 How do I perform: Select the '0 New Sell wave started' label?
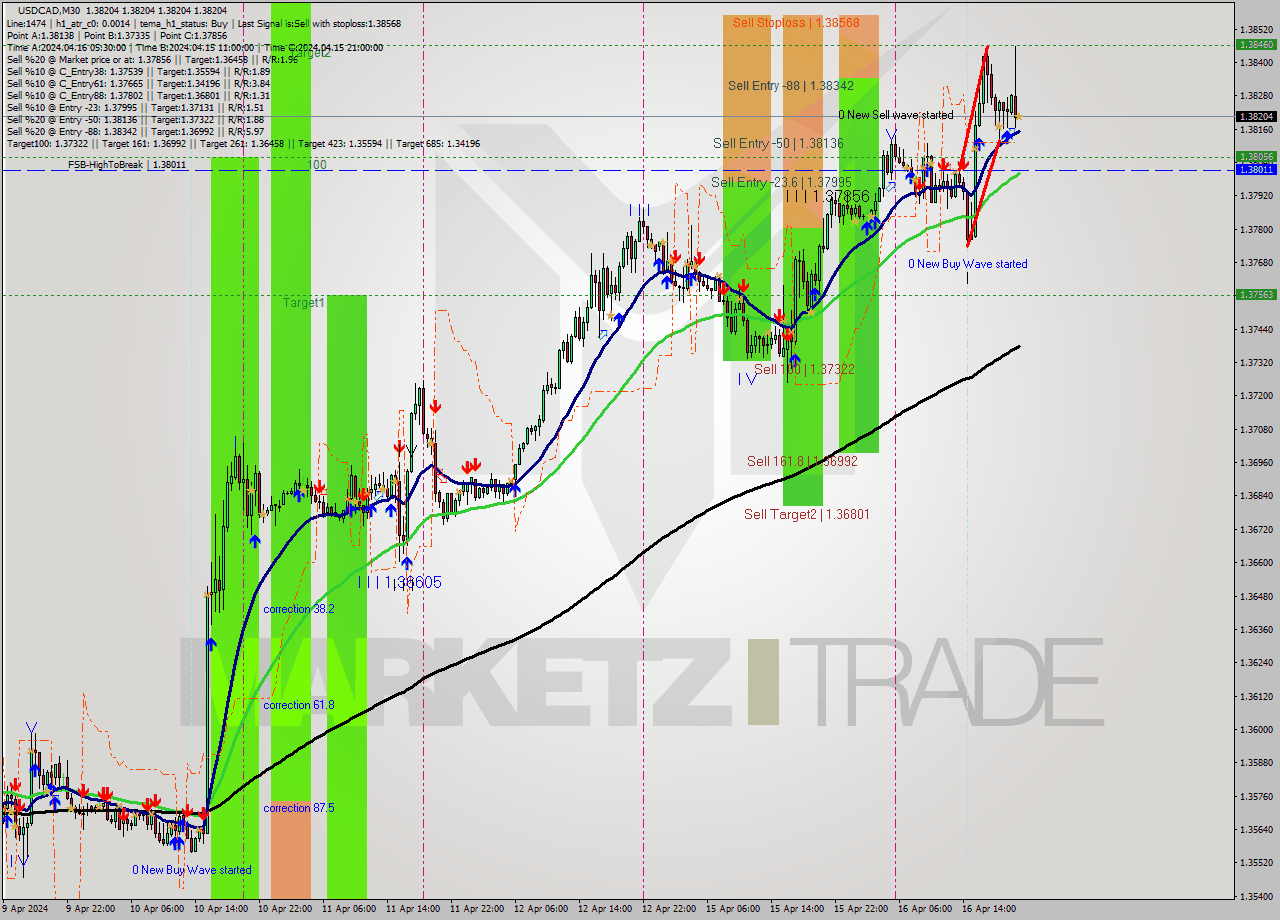click(x=896, y=115)
